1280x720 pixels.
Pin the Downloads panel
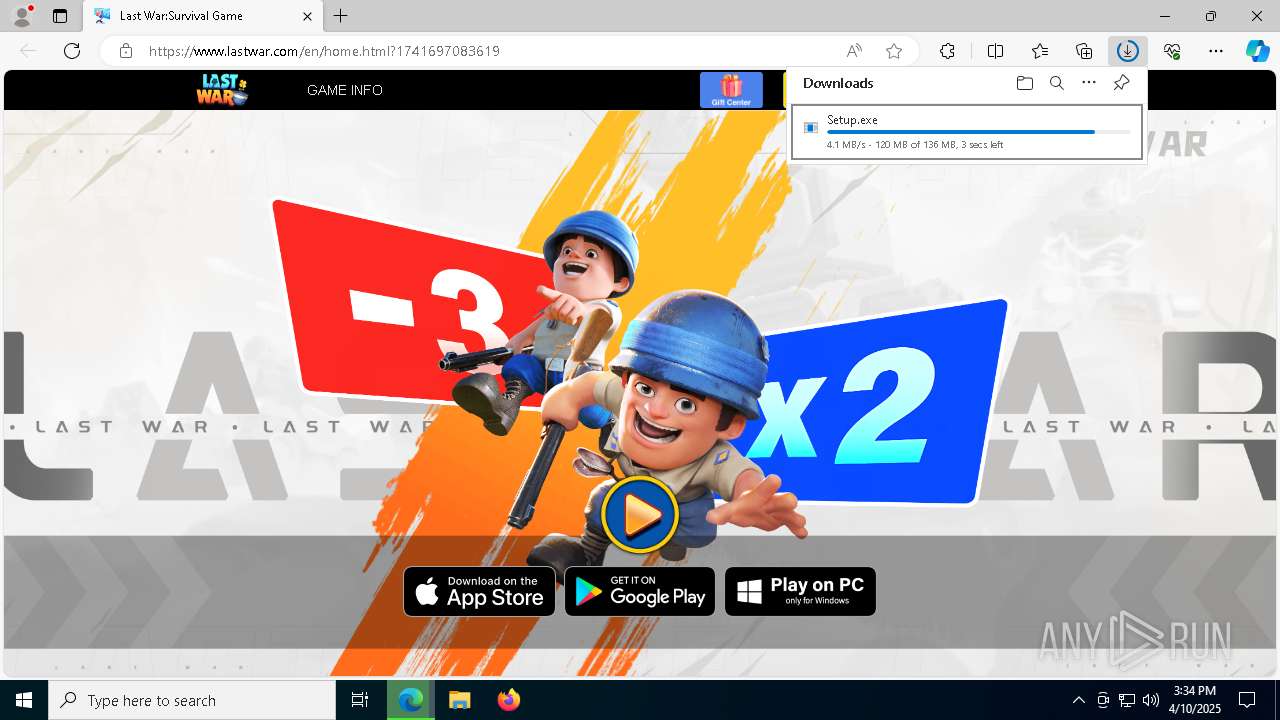[x=1122, y=83]
